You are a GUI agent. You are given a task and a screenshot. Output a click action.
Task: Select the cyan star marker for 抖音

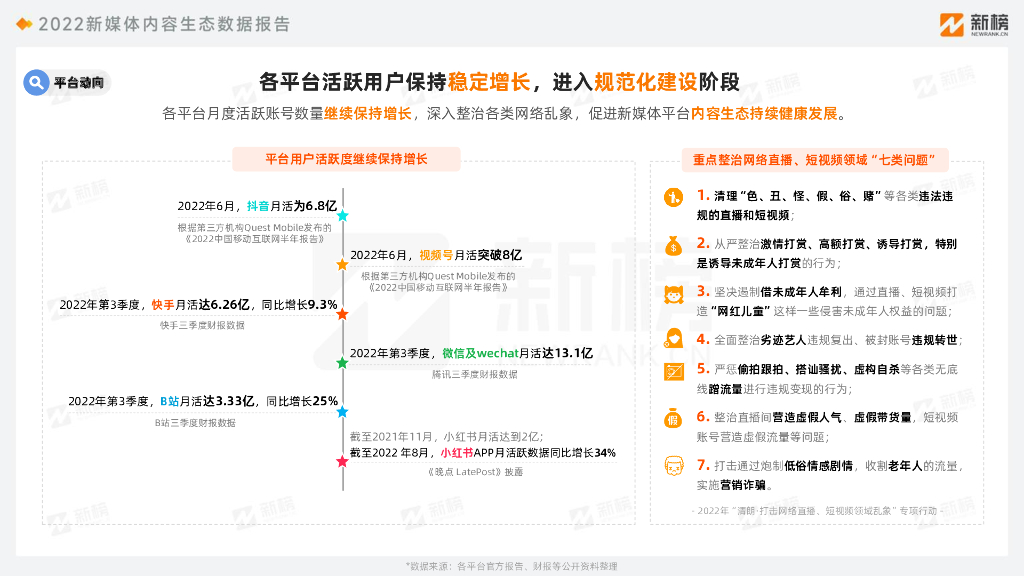pos(343,215)
